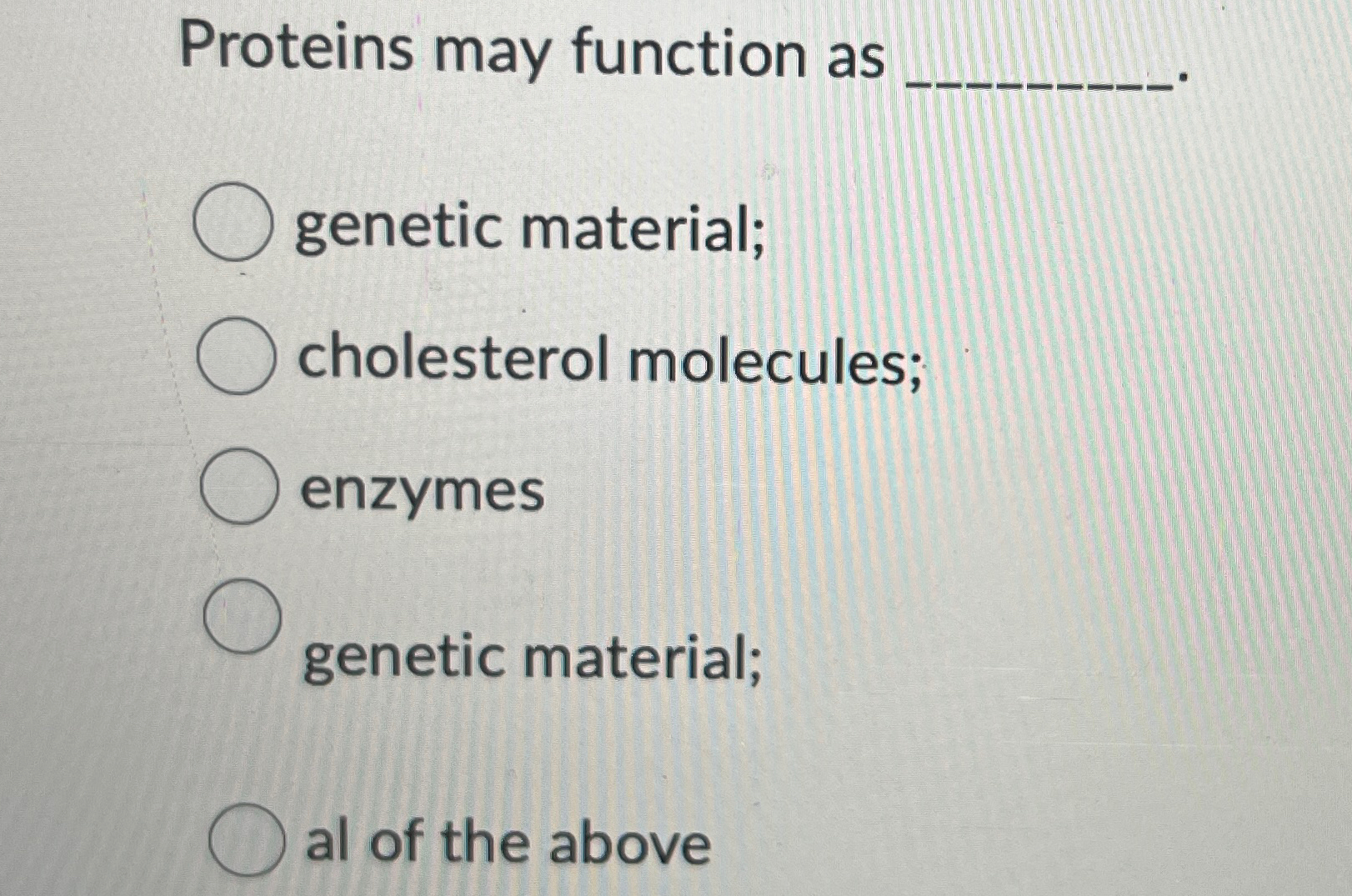Click the 'cholesterol molecules;' answer text
Screen dimensions: 1352x896
pos(608,361)
